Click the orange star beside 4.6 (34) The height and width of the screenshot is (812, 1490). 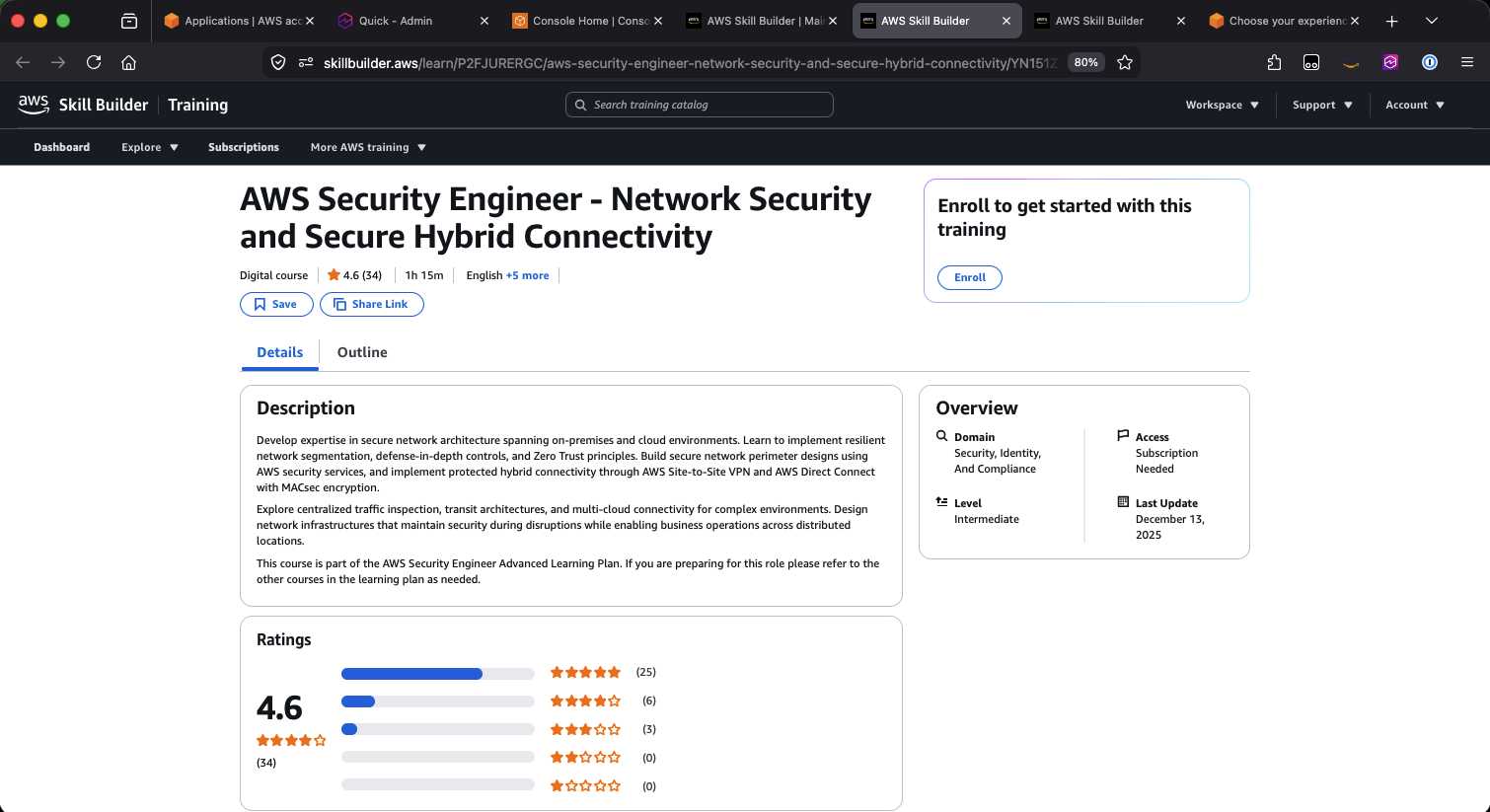point(334,275)
